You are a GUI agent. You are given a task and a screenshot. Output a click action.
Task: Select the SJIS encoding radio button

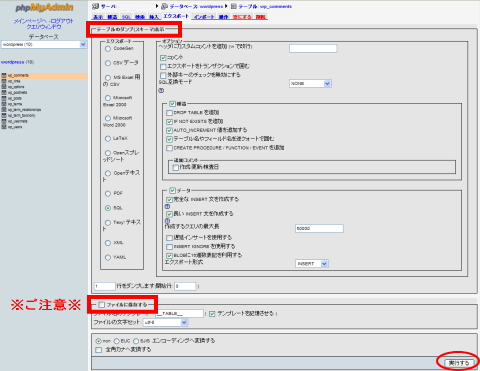coord(136,341)
